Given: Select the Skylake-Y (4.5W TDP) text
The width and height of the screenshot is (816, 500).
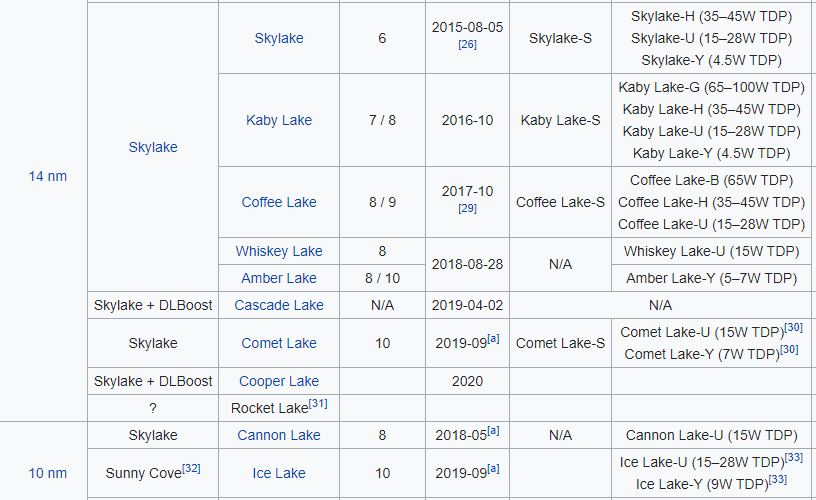Looking at the screenshot, I should tap(711, 60).
